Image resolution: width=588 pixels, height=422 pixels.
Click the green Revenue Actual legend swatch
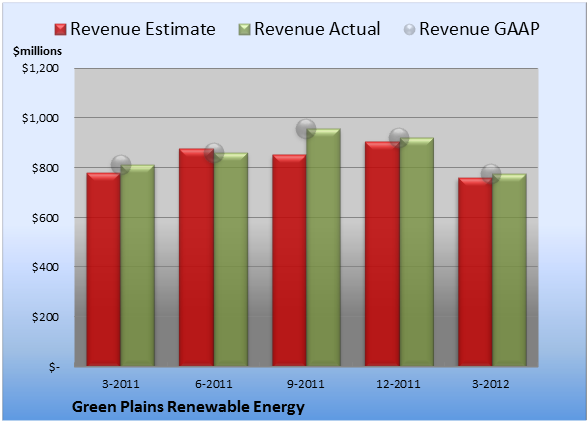[244, 30]
